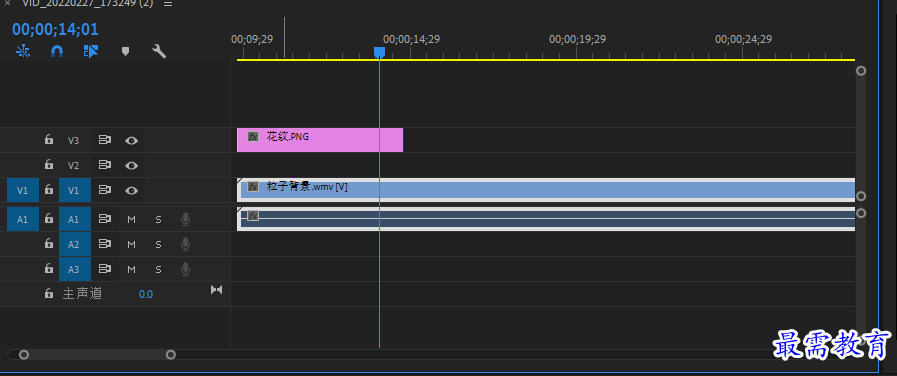Image resolution: width=897 pixels, height=376 pixels.
Task: Select the 粒子背景.wmv [V] video clip
Action: click(x=546, y=189)
